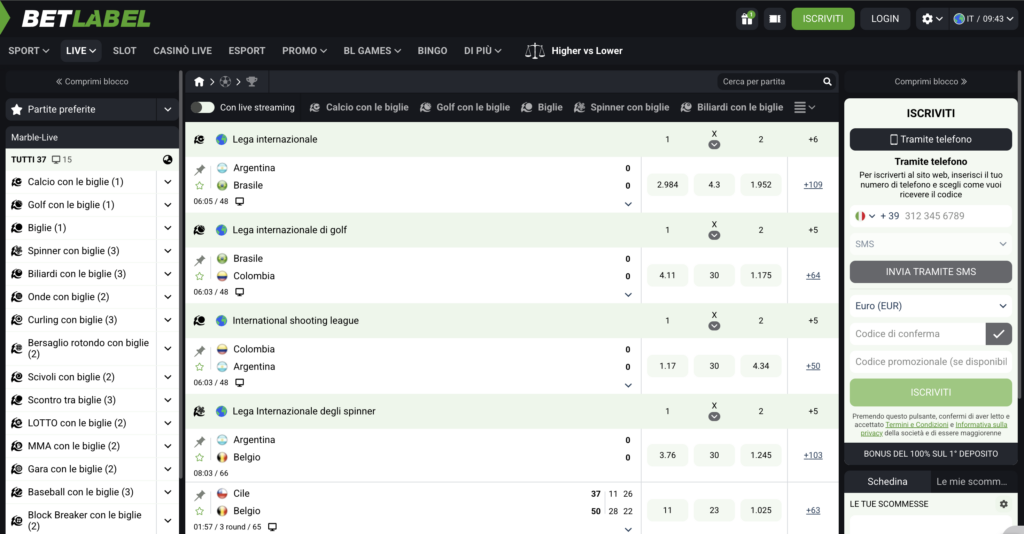Click the star icon of Partite preferite
This screenshot has height=534, width=1024.
(x=17, y=110)
